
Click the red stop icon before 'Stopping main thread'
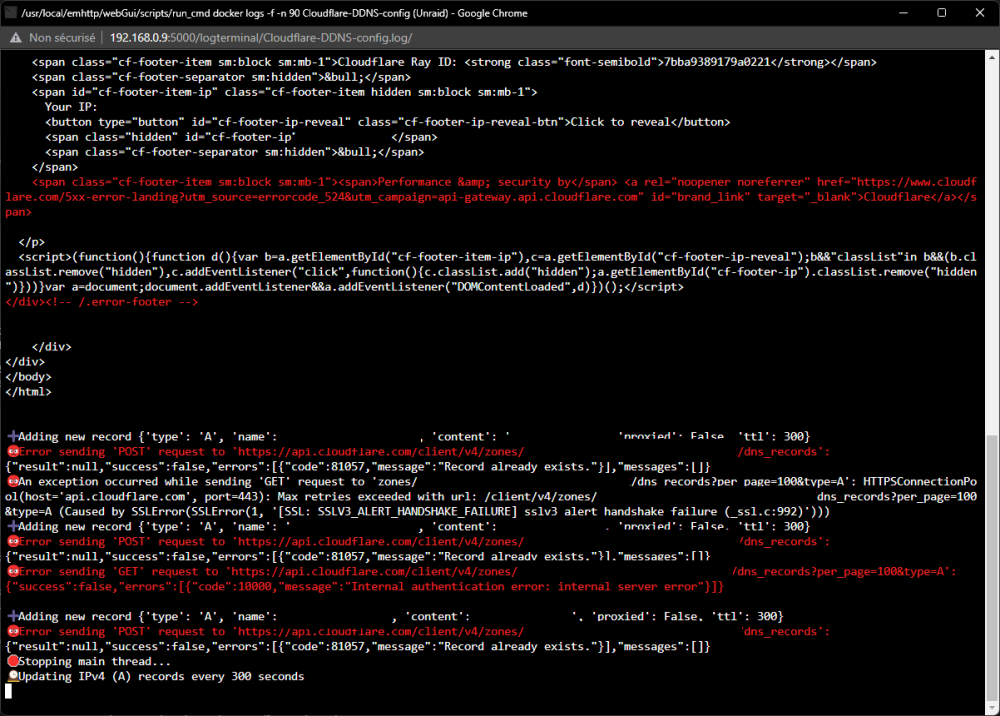pyautogui.click(x=12, y=661)
